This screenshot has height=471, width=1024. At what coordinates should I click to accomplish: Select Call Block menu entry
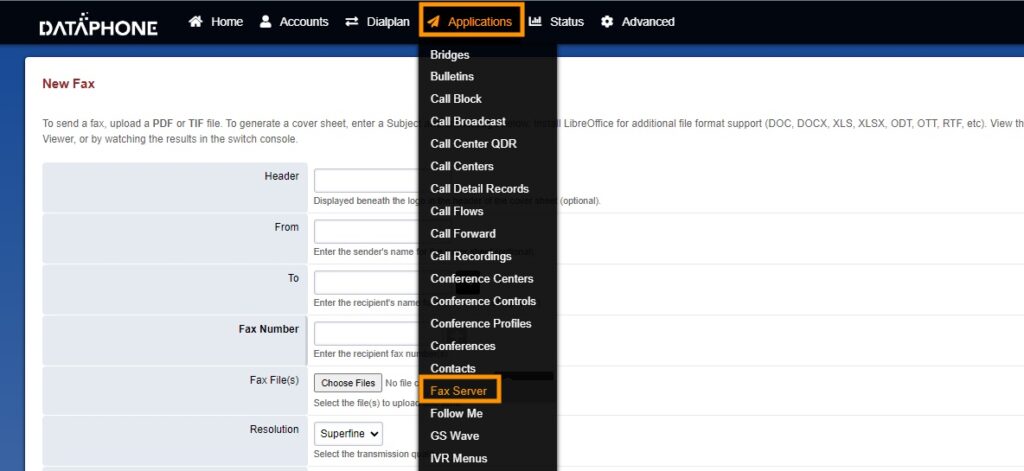tap(456, 99)
